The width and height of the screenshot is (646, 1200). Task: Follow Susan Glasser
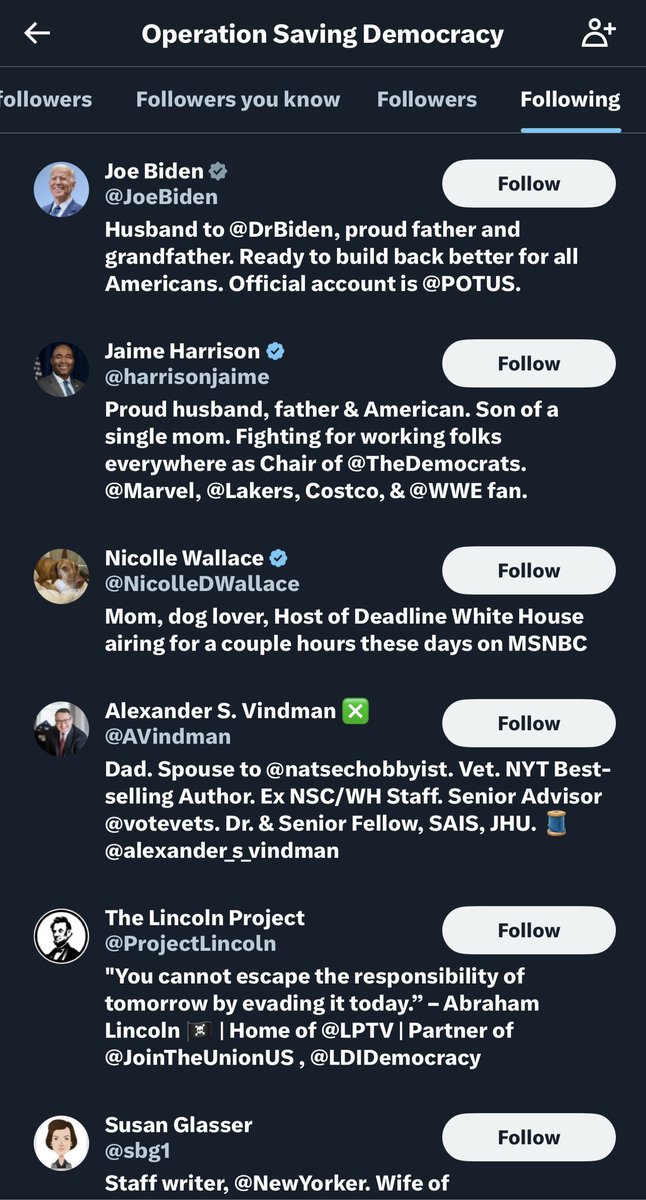click(528, 1138)
